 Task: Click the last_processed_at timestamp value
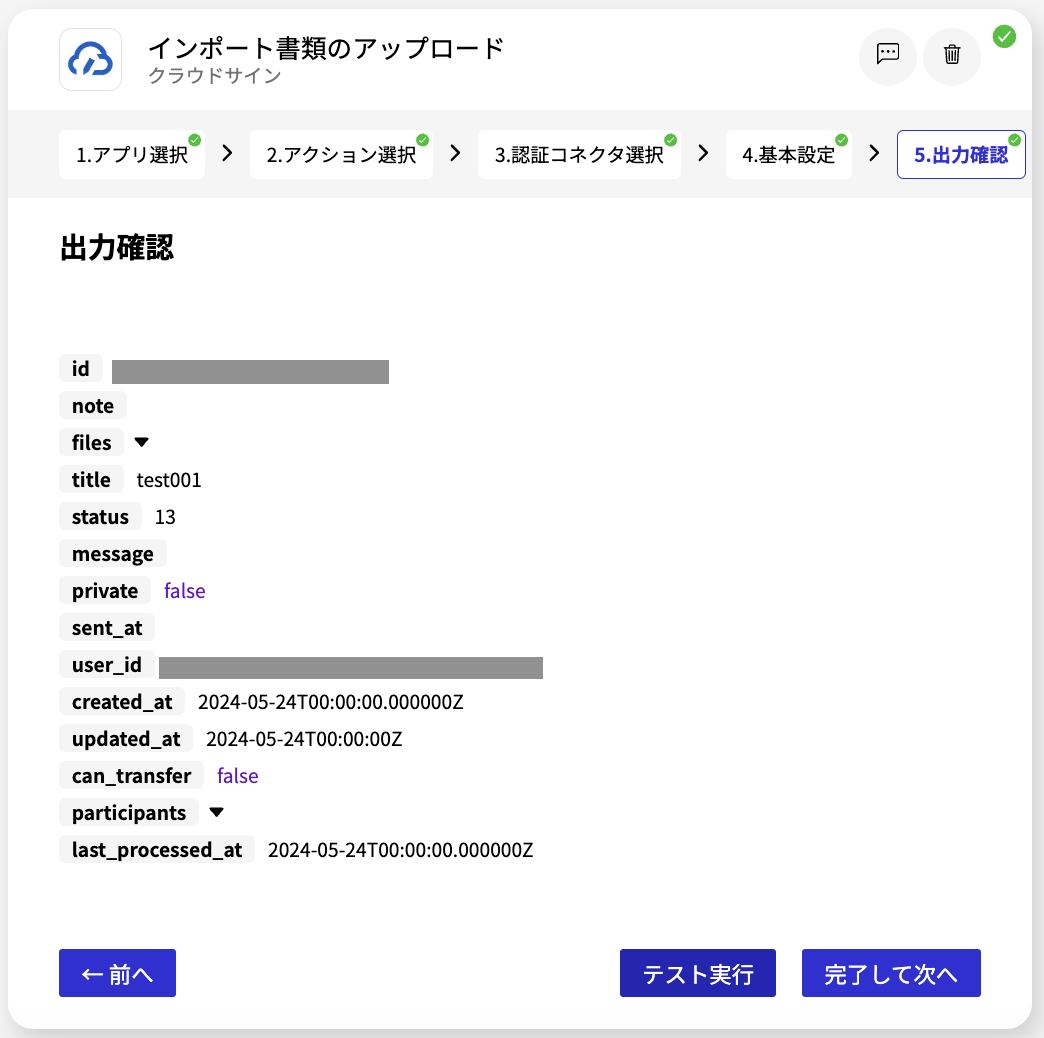coord(401,850)
